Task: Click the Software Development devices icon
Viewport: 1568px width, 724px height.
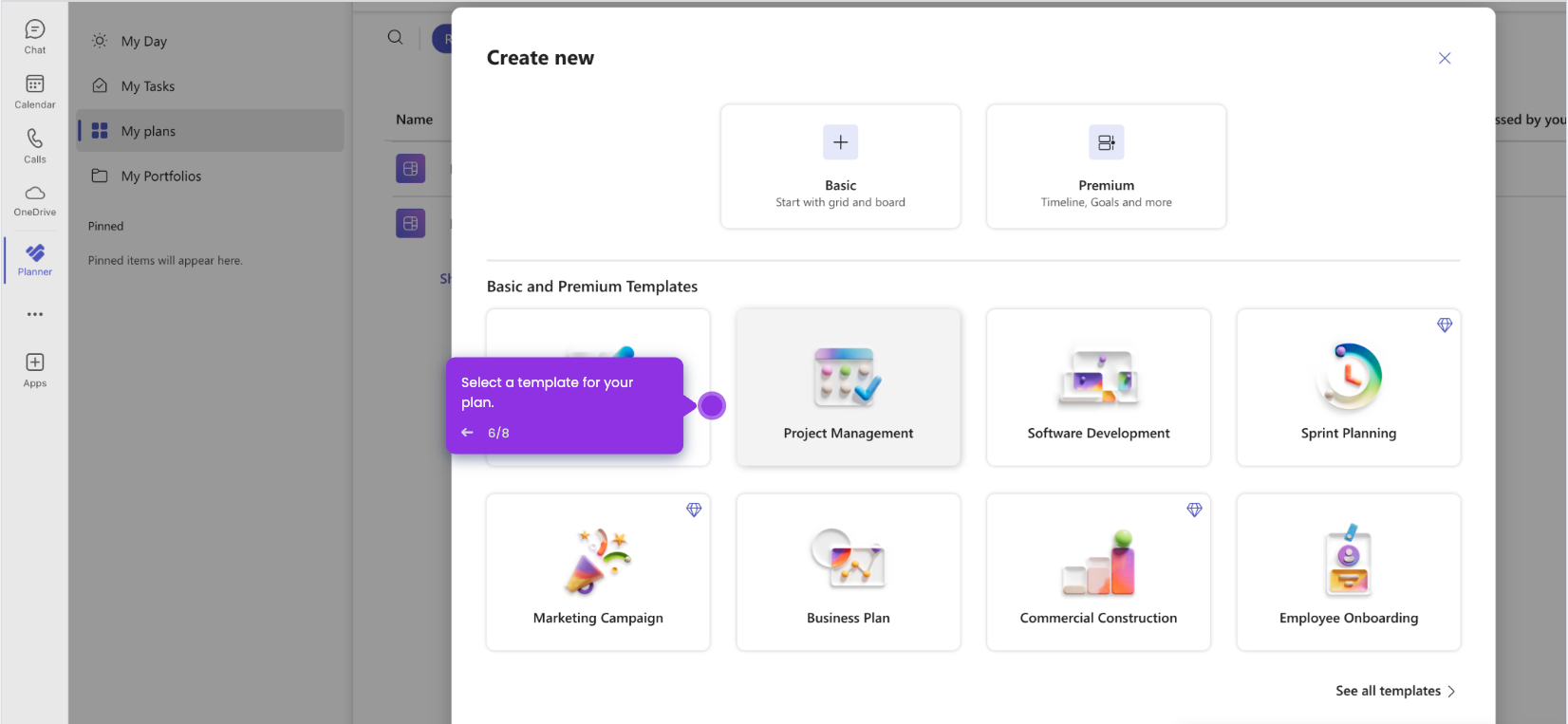Action: pyautogui.click(x=1098, y=378)
